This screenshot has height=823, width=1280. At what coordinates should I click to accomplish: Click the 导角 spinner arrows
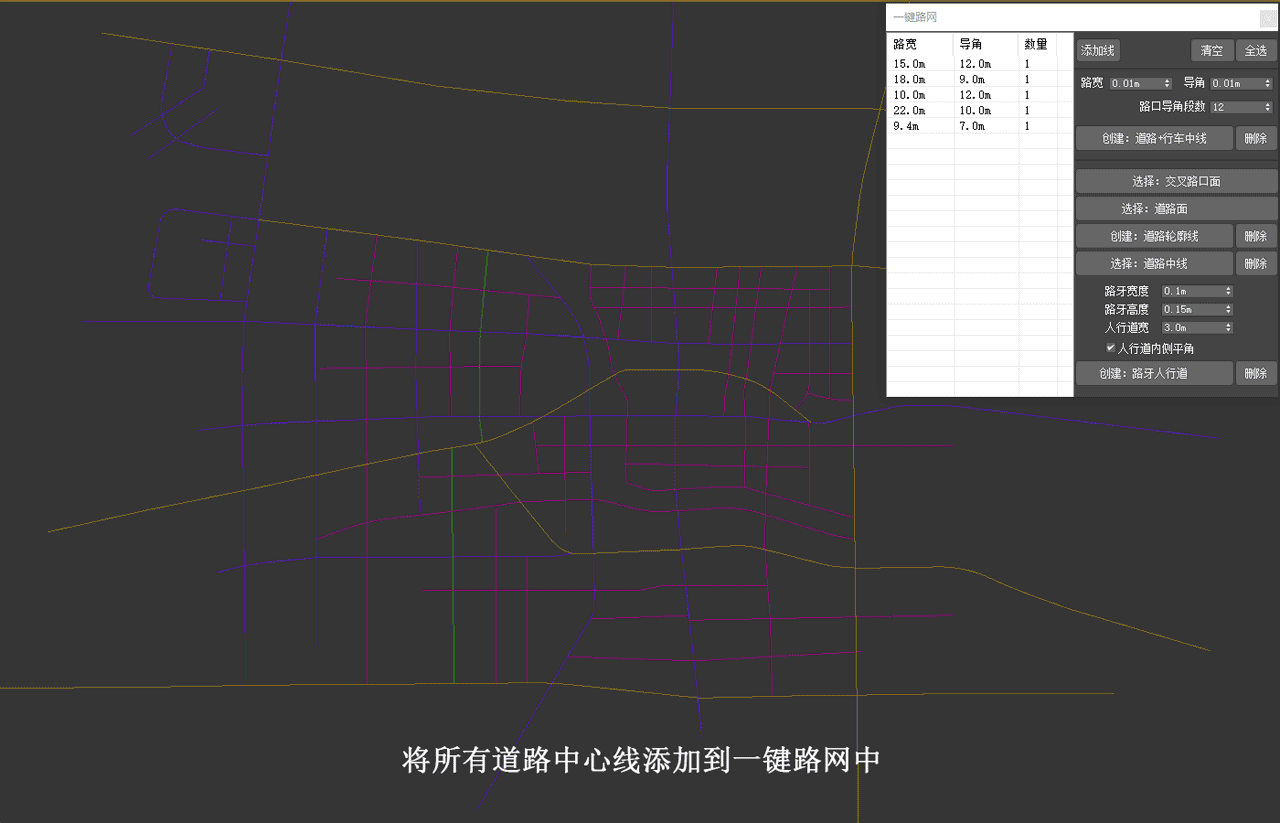[x=1268, y=84]
